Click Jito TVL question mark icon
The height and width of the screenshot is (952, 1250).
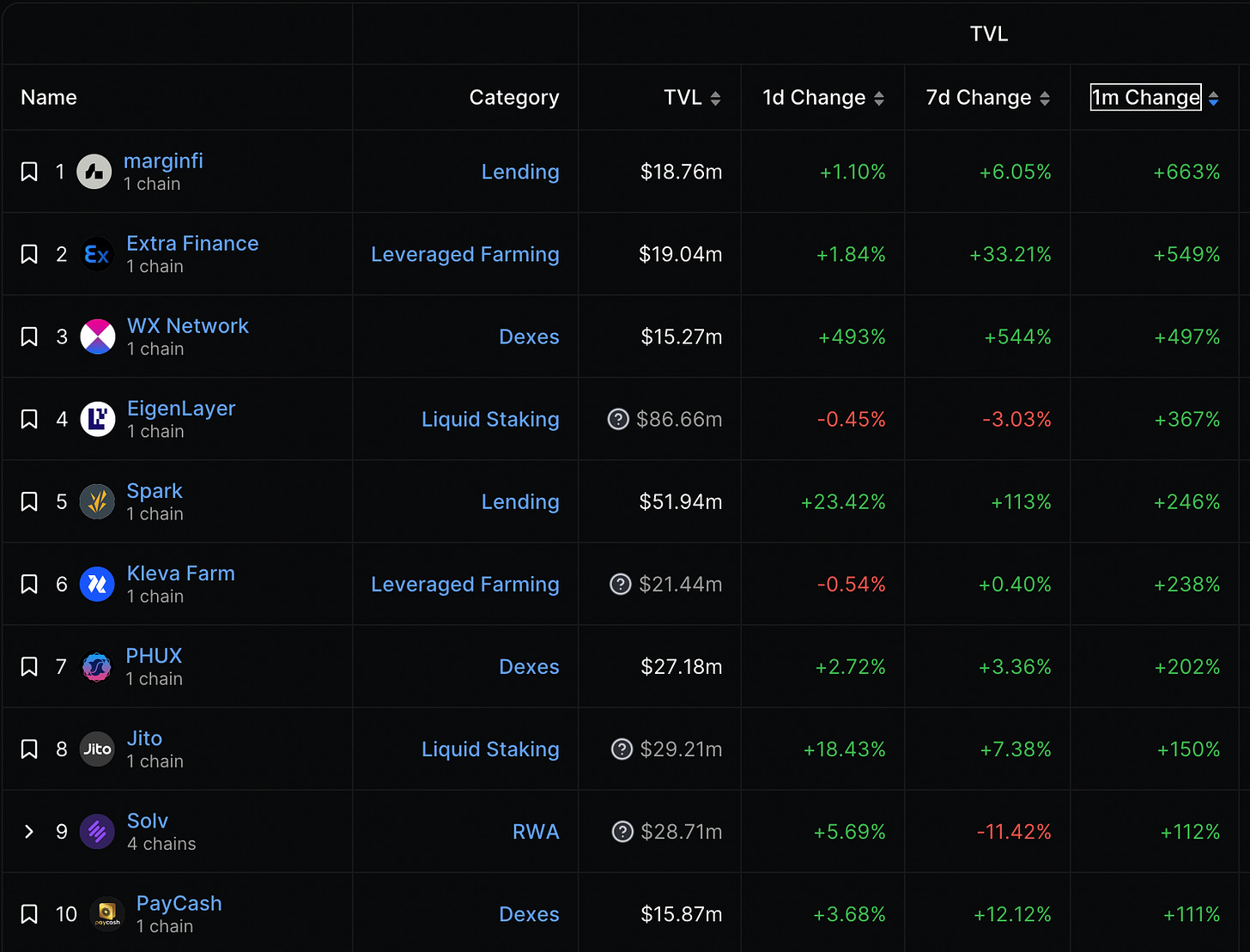pos(622,749)
